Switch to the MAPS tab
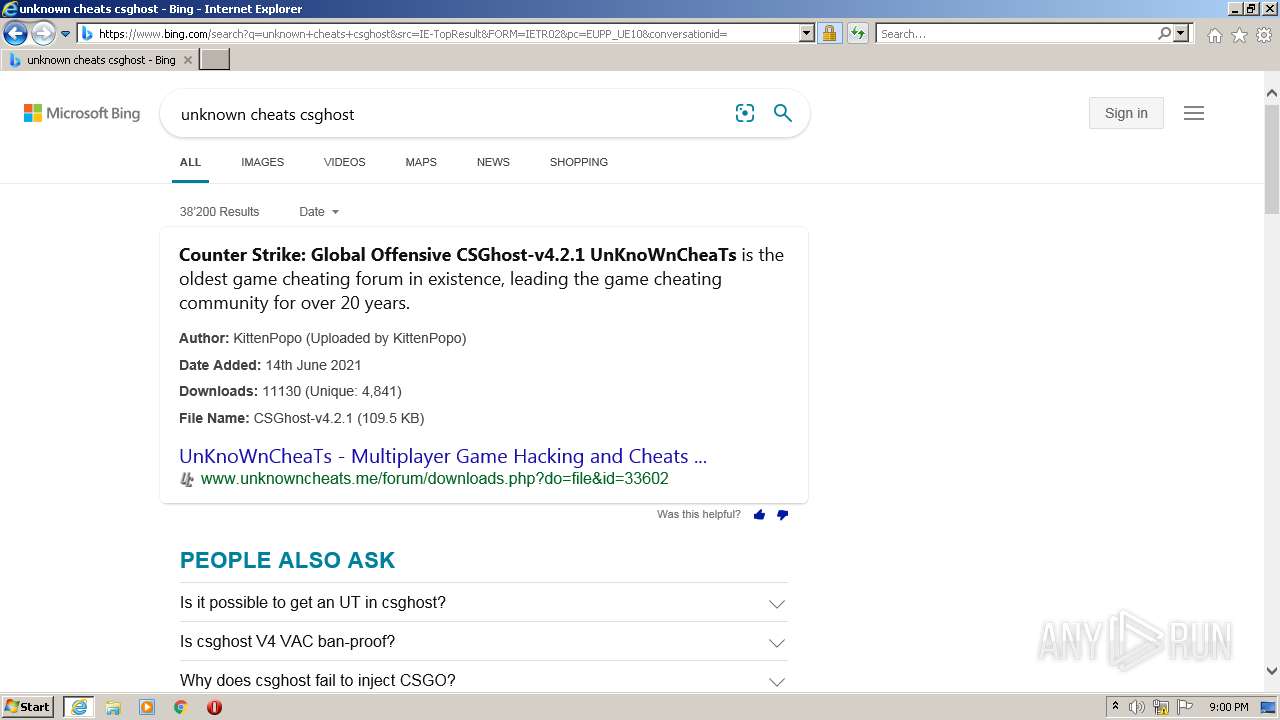The image size is (1280, 720). click(421, 162)
